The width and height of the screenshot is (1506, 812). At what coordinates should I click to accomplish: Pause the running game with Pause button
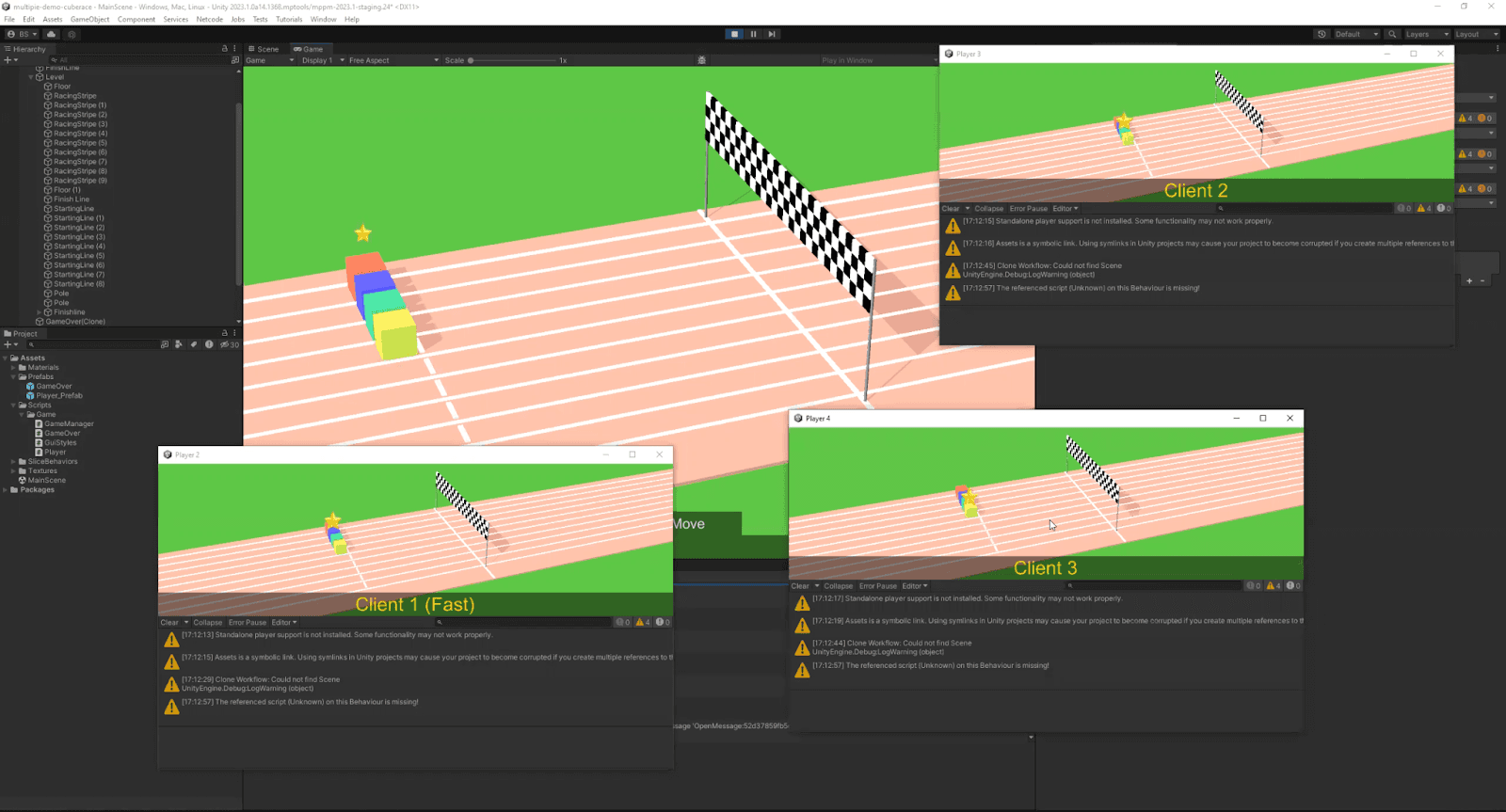(753, 34)
